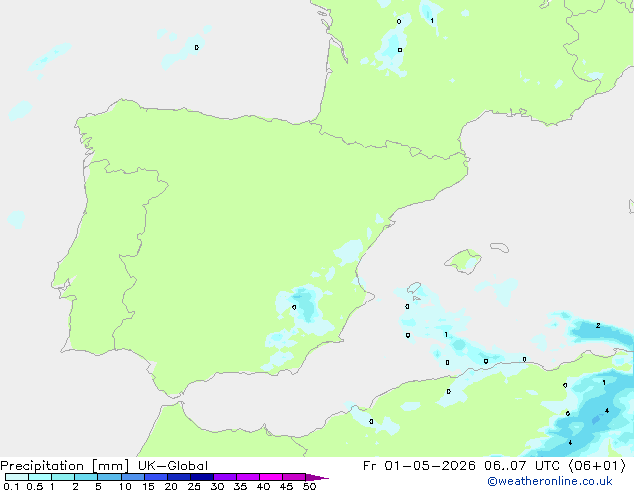Image resolution: width=634 pixels, height=490 pixels.
Task: Click the 45–50 mm legend color swatch
Action: (294, 477)
